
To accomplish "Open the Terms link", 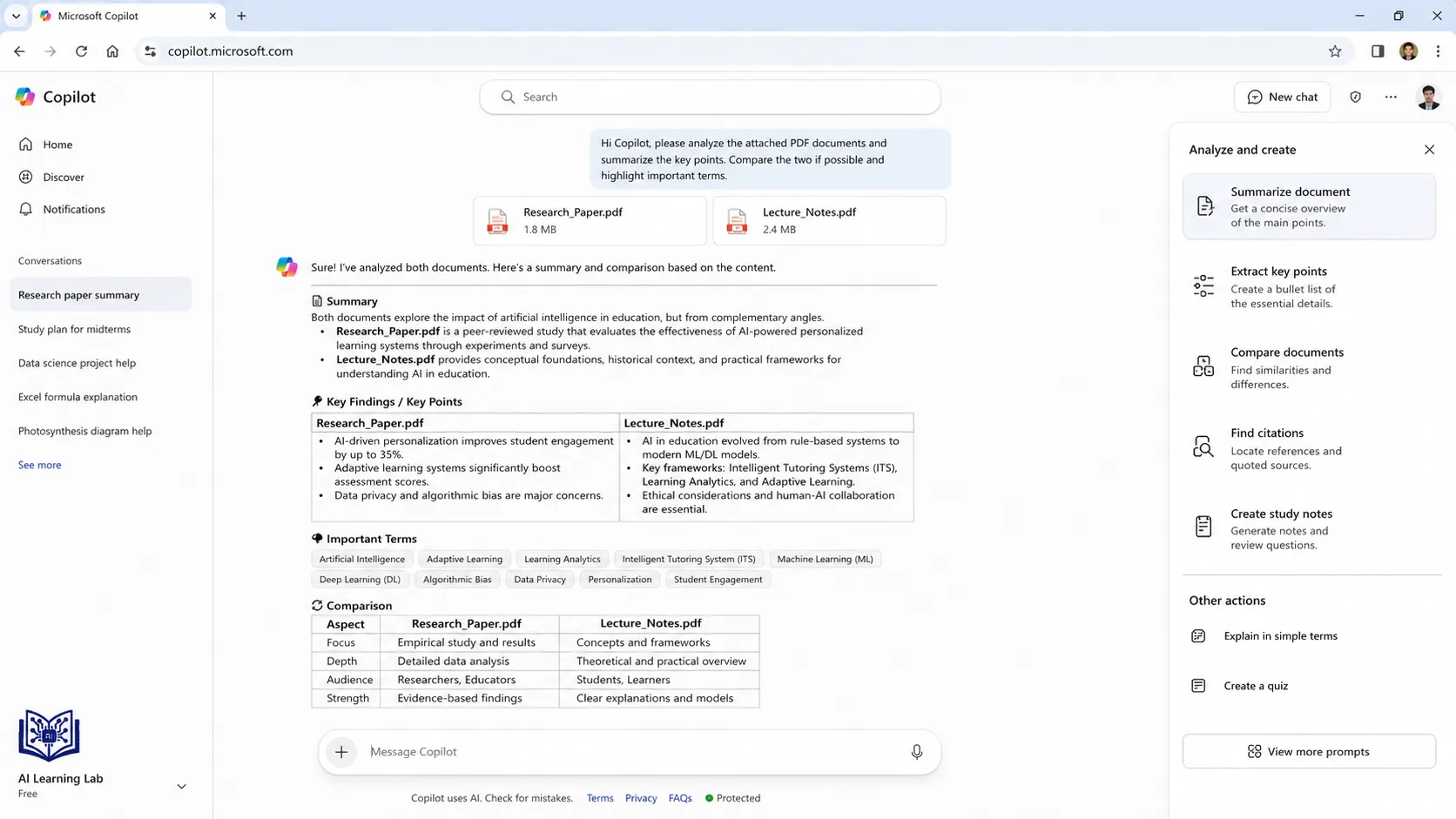I will (600, 798).
